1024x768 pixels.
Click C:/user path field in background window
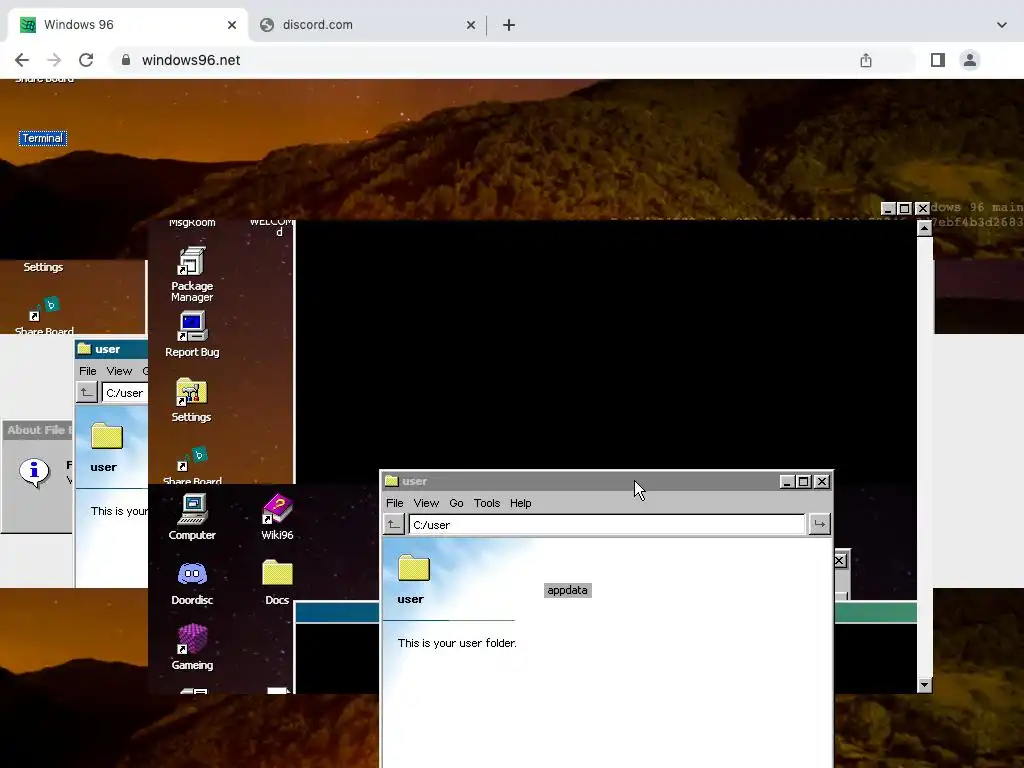(125, 392)
